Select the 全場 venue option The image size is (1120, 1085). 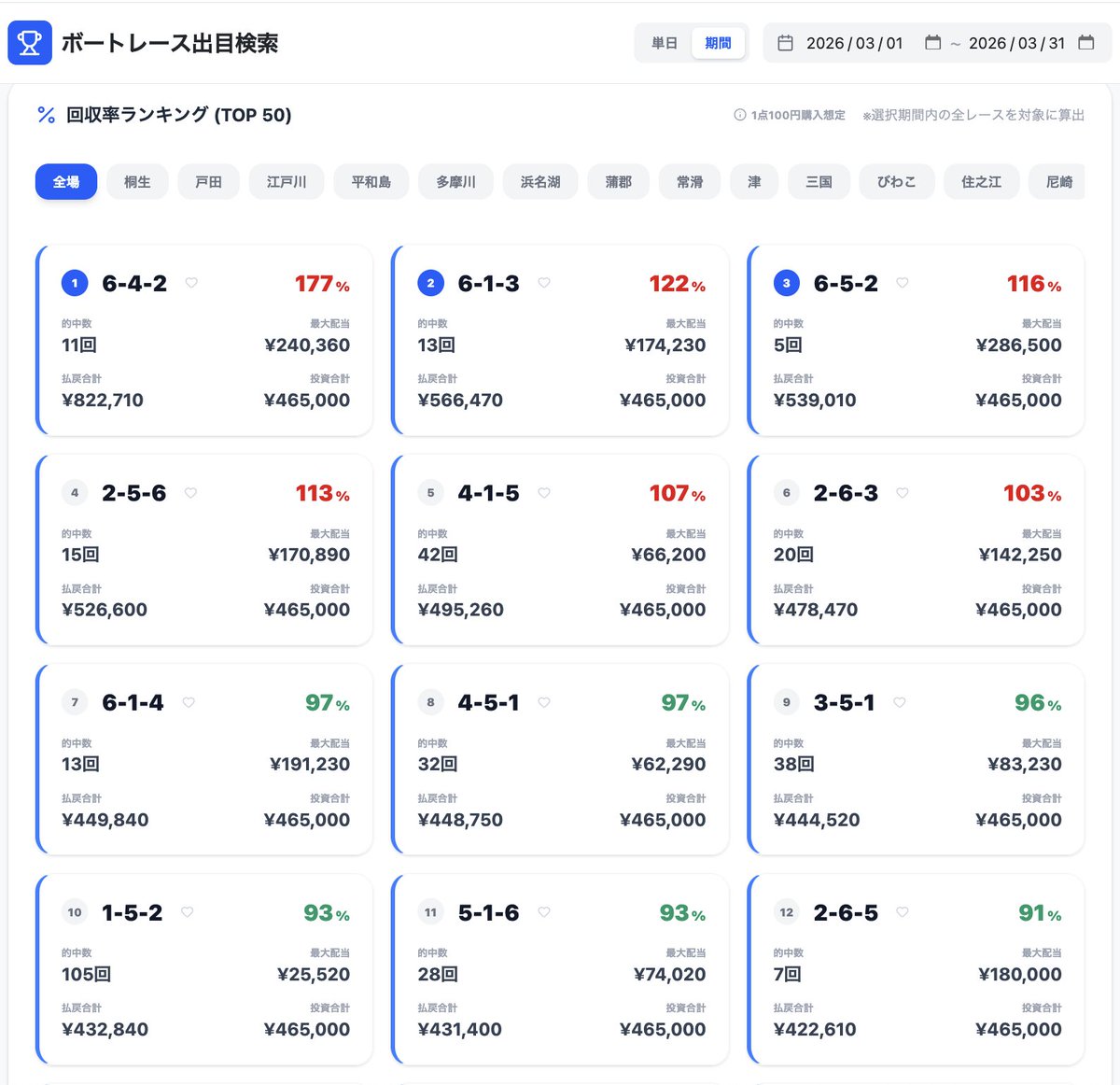[65, 182]
